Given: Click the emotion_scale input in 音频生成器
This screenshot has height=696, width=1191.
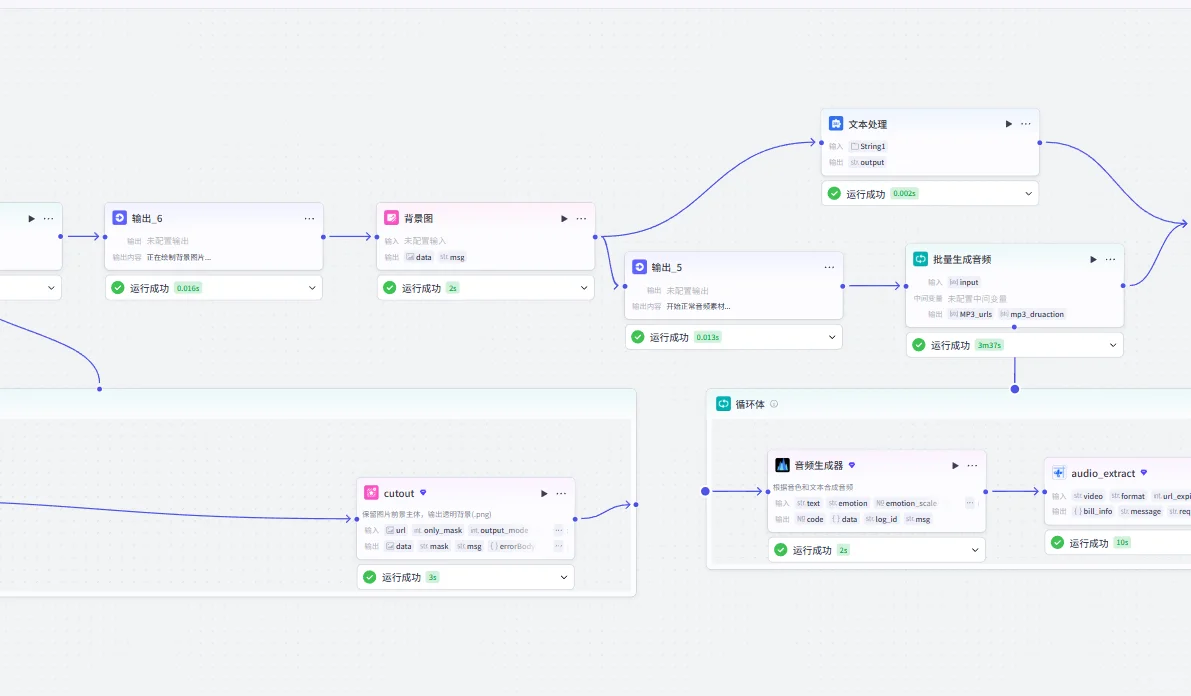Looking at the screenshot, I should pyautogui.click(x=906, y=503).
